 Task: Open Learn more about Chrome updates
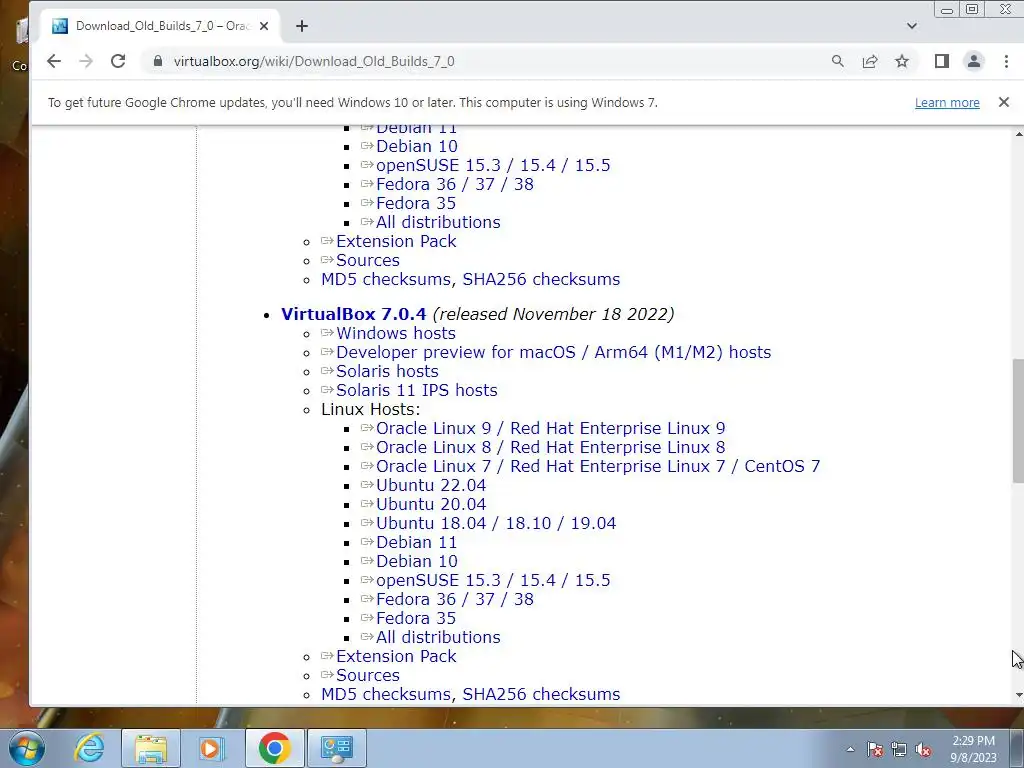pyautogui.click(x=947, y=103)
